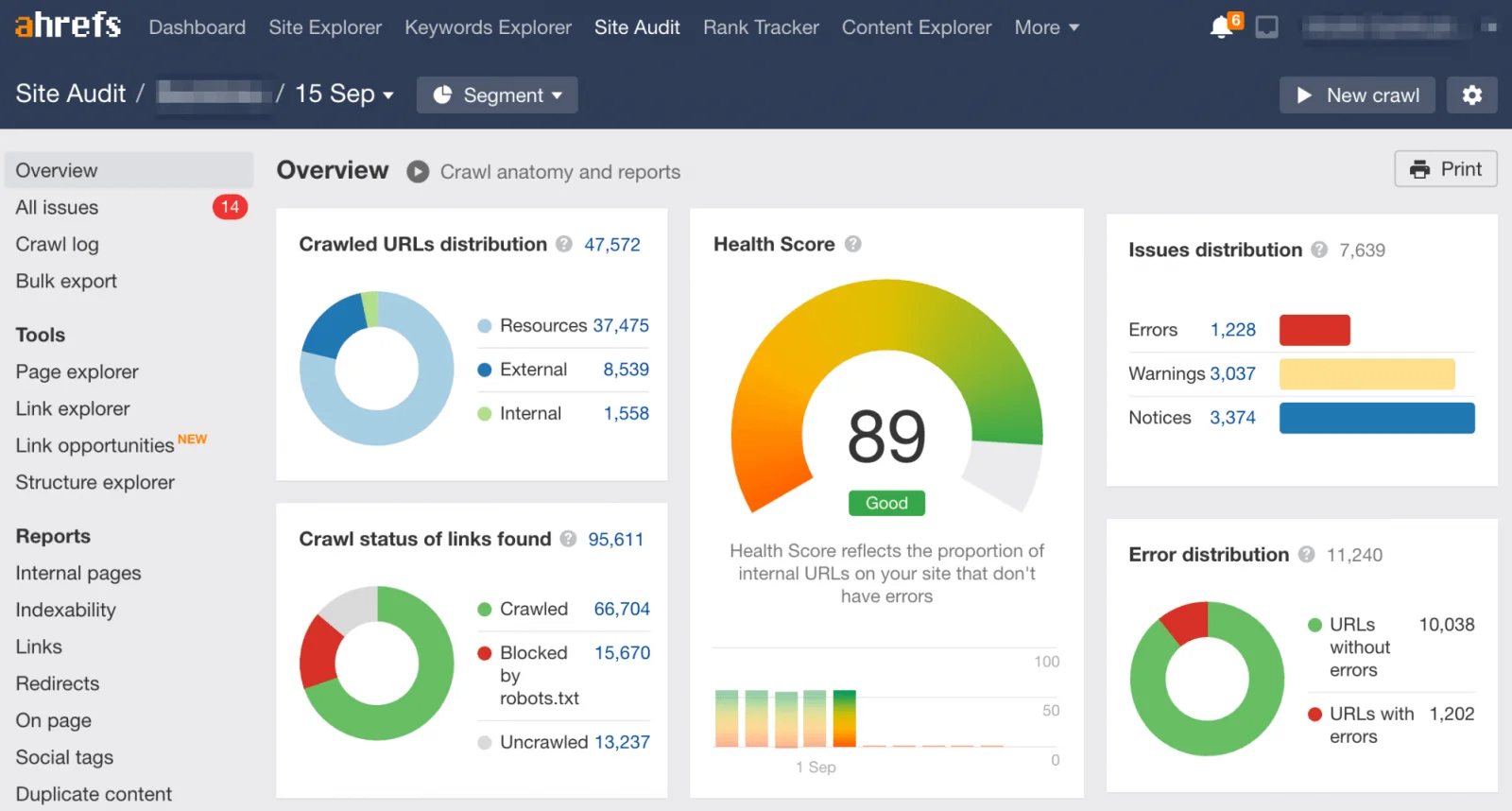Click the ahrefs logo

[68, 25]
